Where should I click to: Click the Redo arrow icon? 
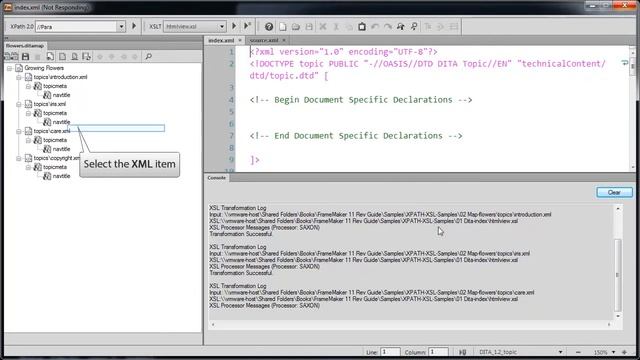pos(388,27)
